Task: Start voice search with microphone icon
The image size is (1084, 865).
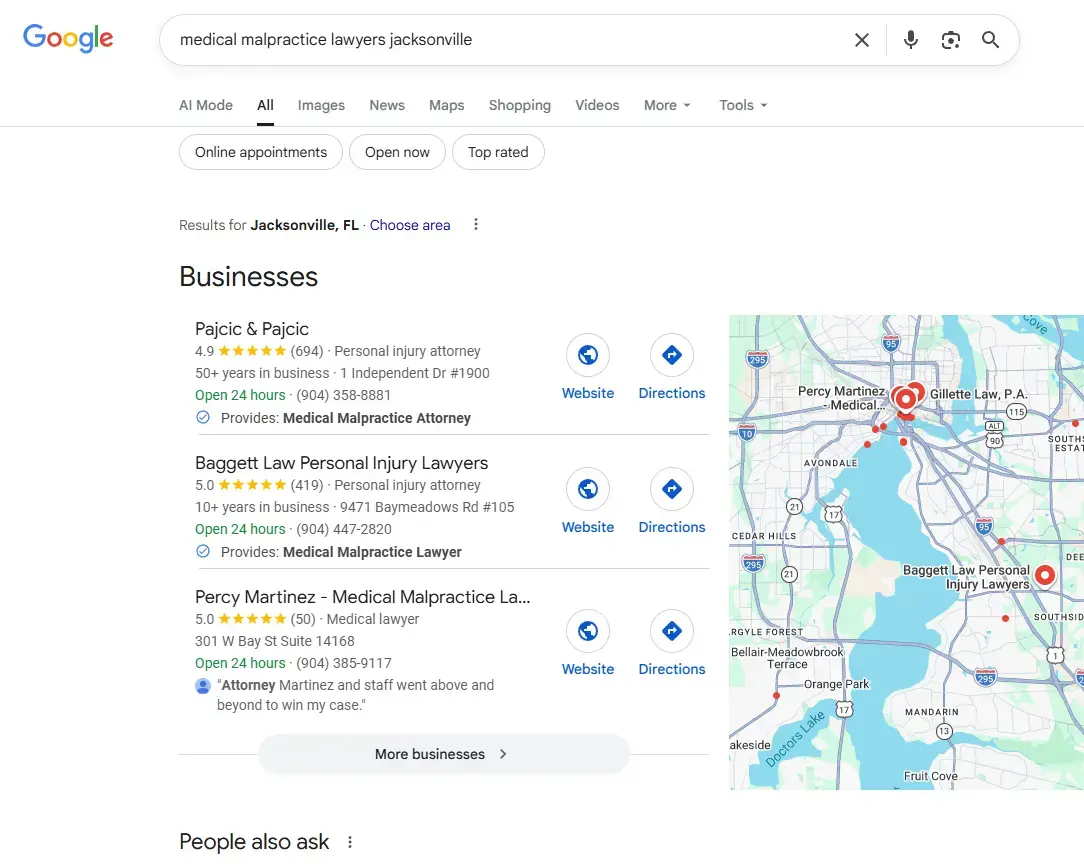Action: [x=910, y=40]
